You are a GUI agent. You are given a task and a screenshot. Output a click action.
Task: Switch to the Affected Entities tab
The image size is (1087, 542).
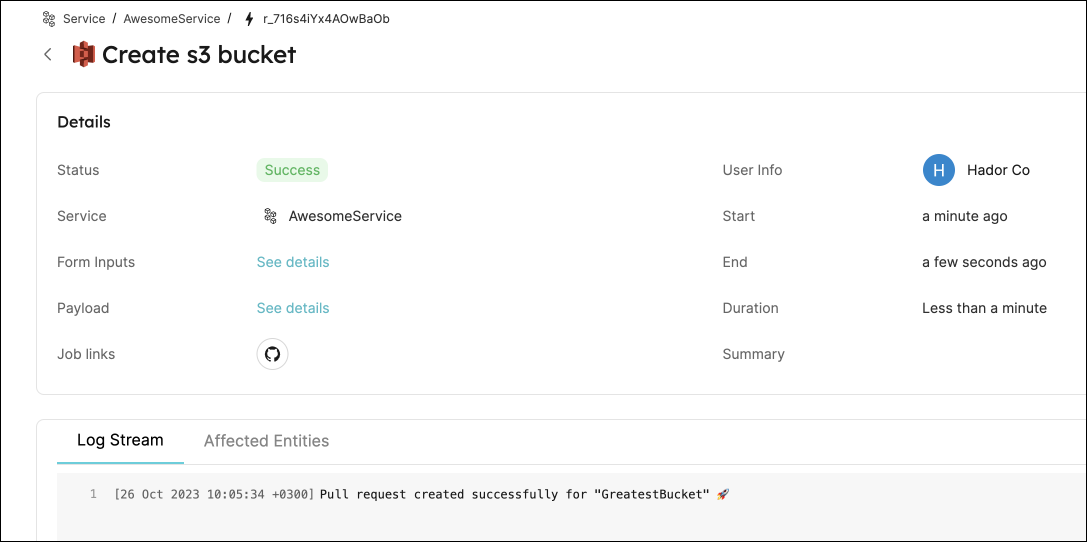pos(266,441)
